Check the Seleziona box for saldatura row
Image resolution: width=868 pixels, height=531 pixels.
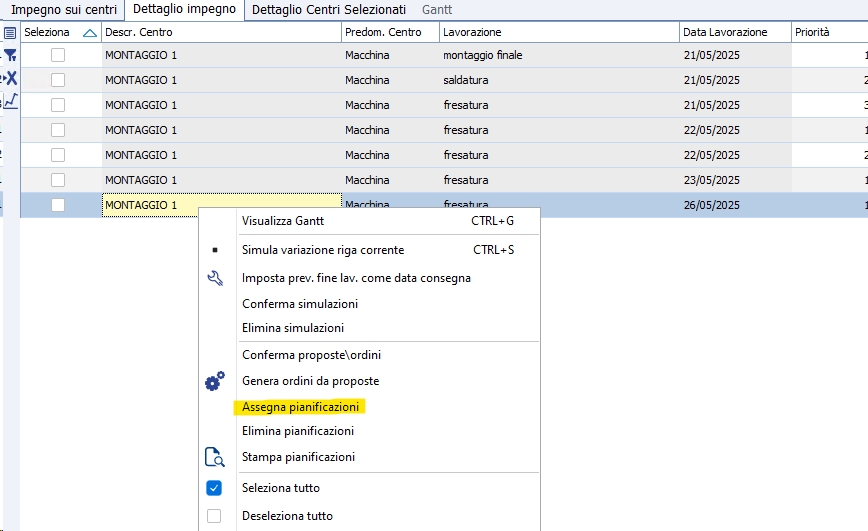[58, 80]
